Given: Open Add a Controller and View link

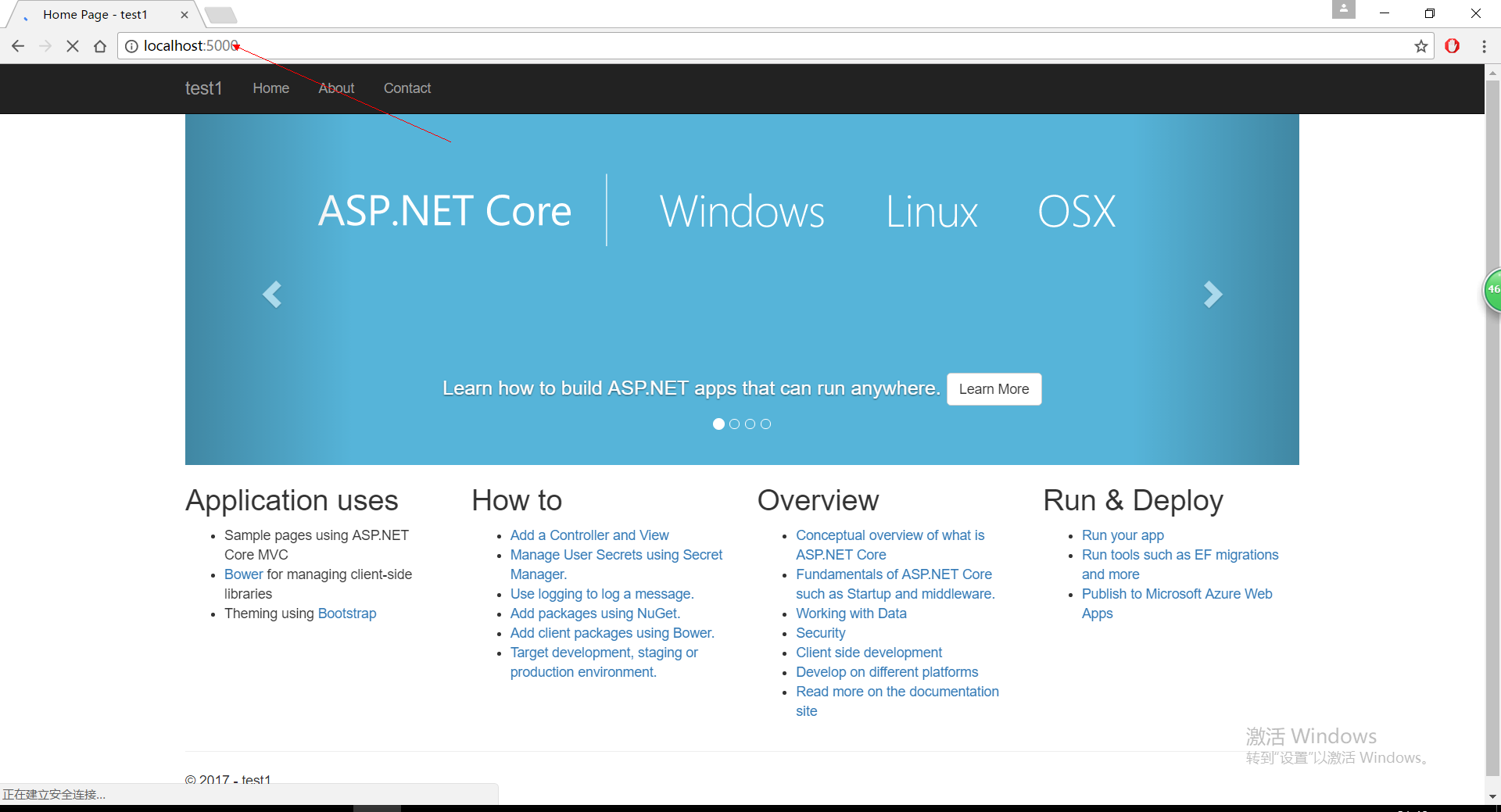Looking at the screenshot, I should 589,535.
